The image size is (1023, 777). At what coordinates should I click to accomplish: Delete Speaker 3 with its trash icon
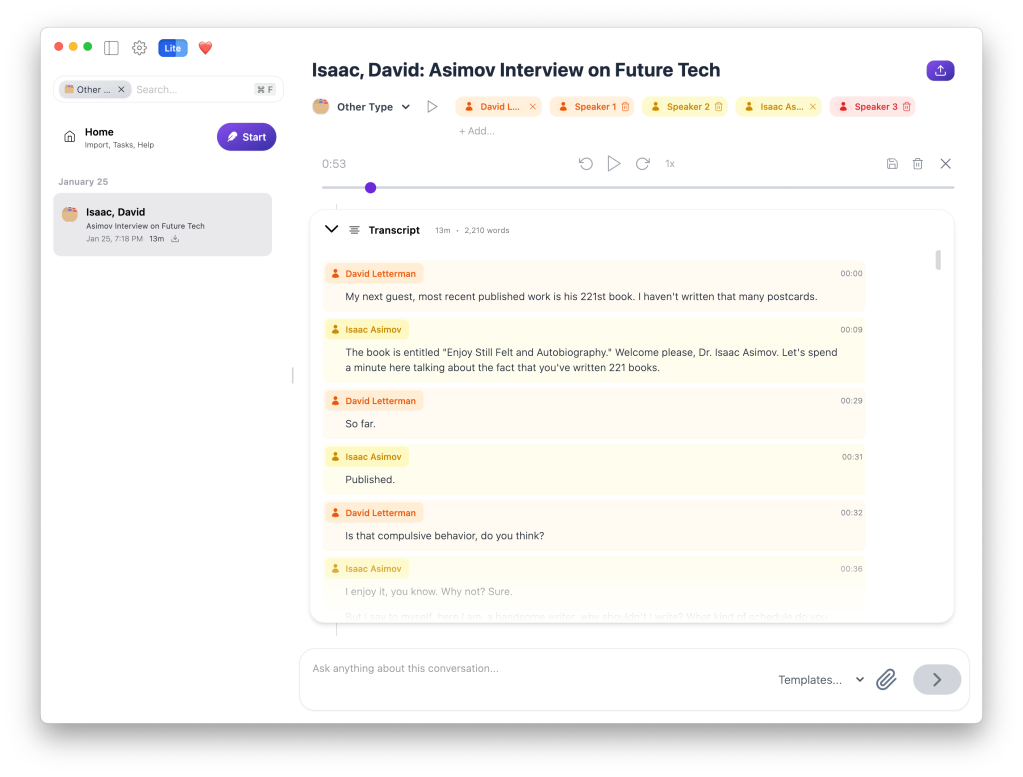click(x=907, y=107)
